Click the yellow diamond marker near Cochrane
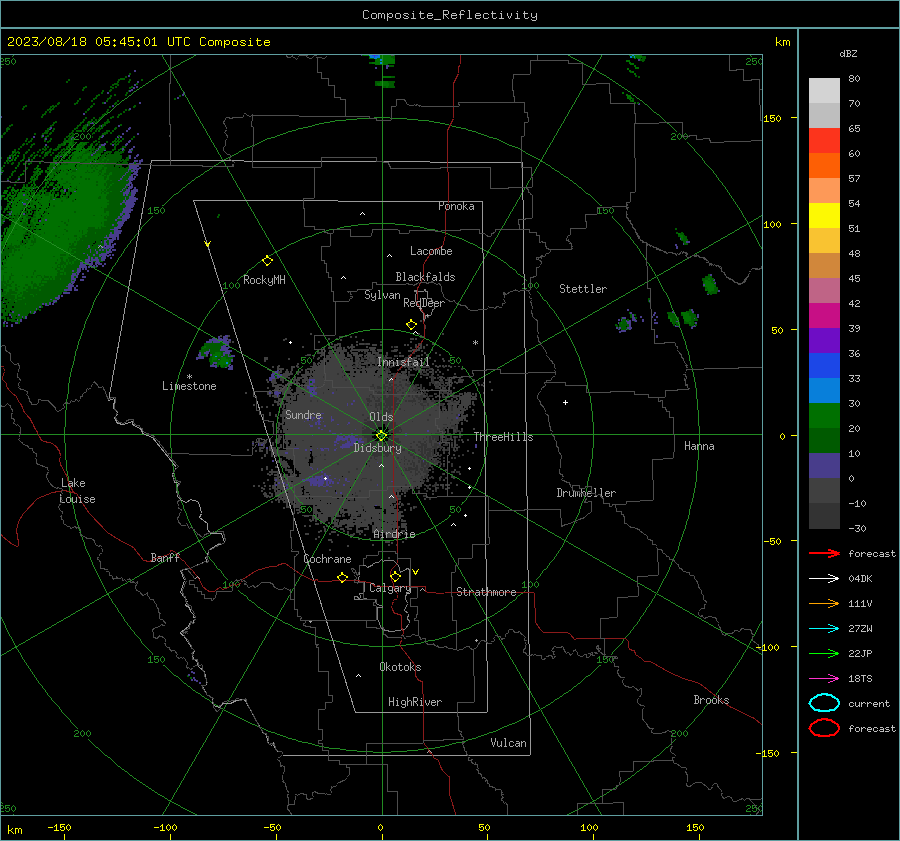 click(342, 577)
